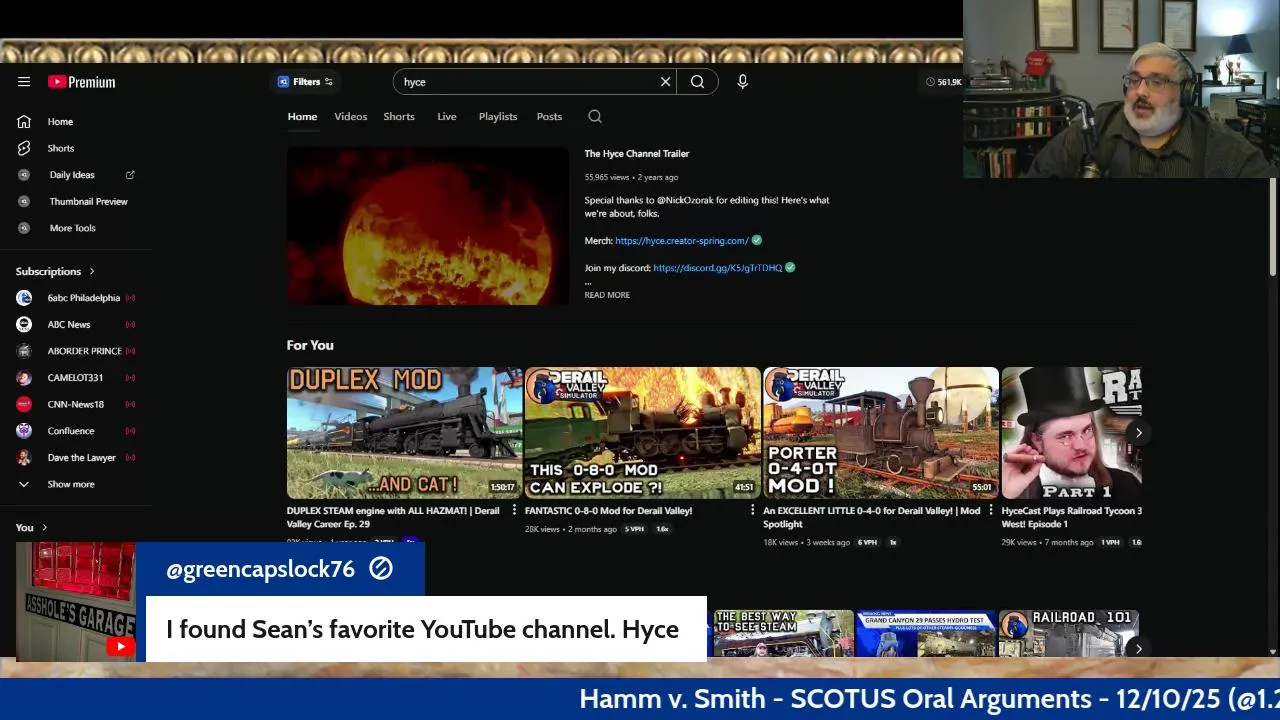The height and width of the screenshot is (720, 1280).
Task: Advance lower video row with right arrow
Action: (x=1138, y=649)
